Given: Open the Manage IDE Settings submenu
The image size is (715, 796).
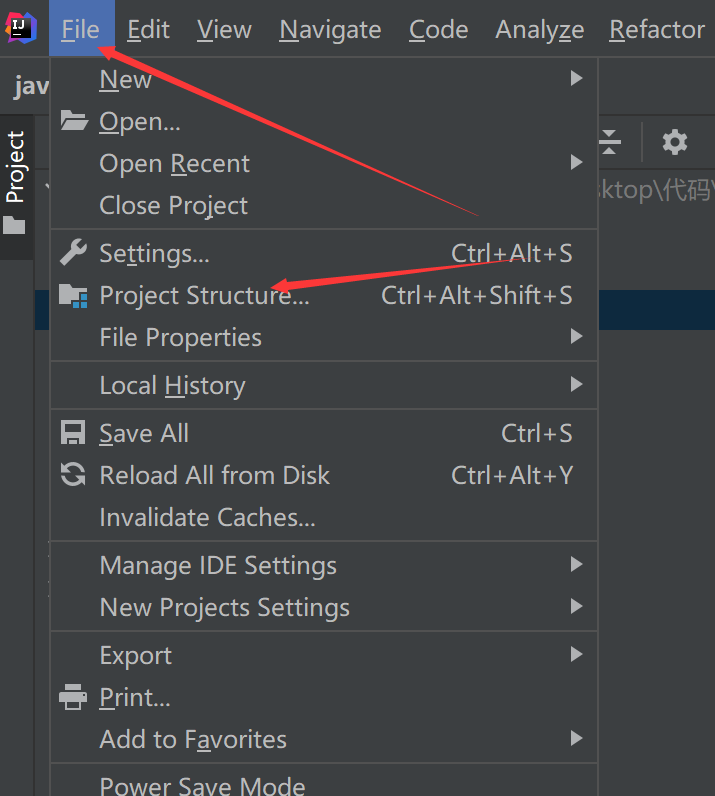Looking at the screenshot, I should point(324,565).
